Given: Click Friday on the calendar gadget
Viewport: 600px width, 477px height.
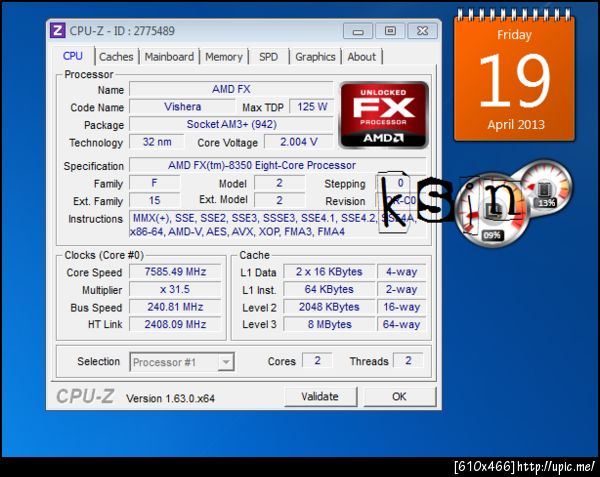Looking at the screenshot, I should [515, 35].
